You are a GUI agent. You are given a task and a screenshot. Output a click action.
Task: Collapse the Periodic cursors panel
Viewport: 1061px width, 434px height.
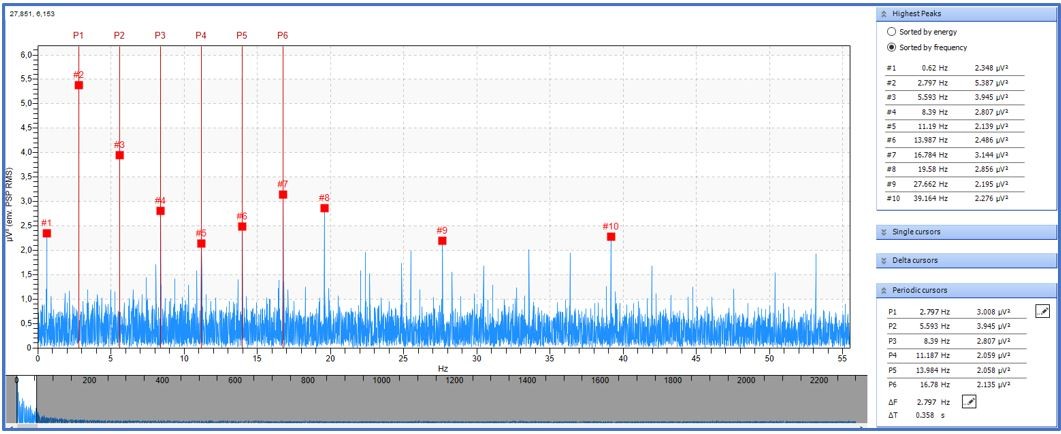pos(883,290)
